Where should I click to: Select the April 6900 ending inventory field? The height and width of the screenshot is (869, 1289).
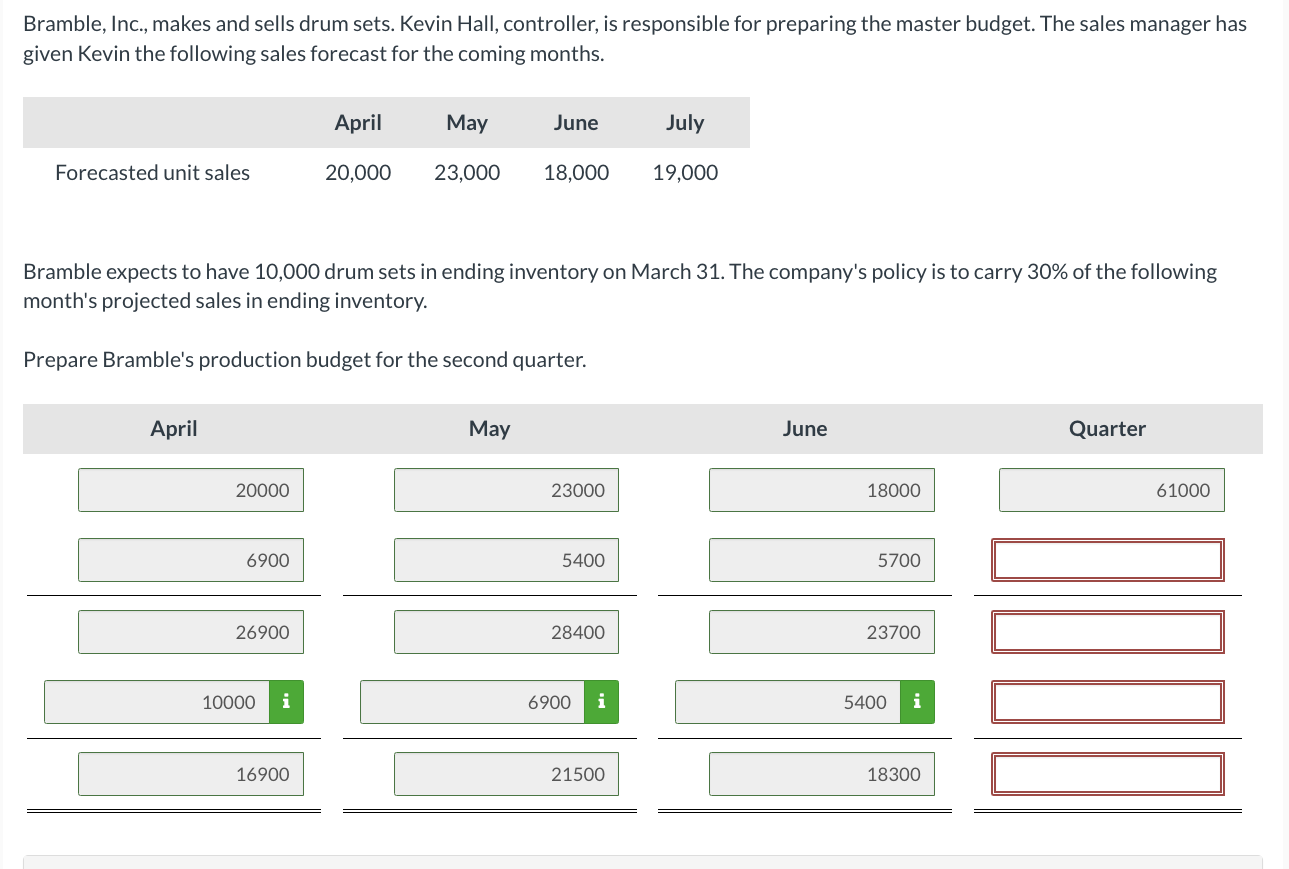(x=191, y=560)
